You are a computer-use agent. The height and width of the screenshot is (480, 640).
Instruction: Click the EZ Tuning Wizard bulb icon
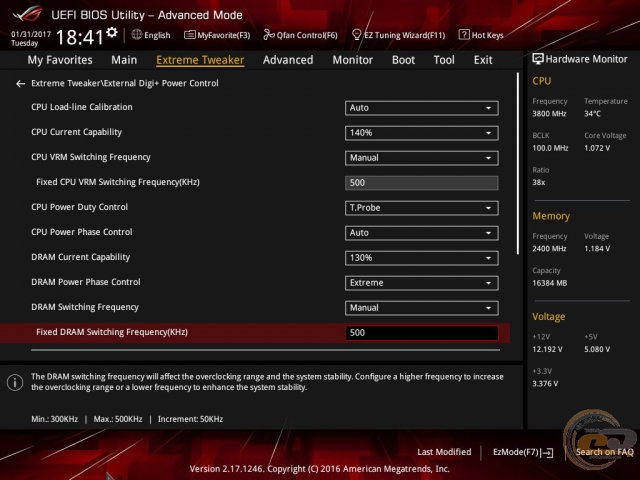point(356,35)
